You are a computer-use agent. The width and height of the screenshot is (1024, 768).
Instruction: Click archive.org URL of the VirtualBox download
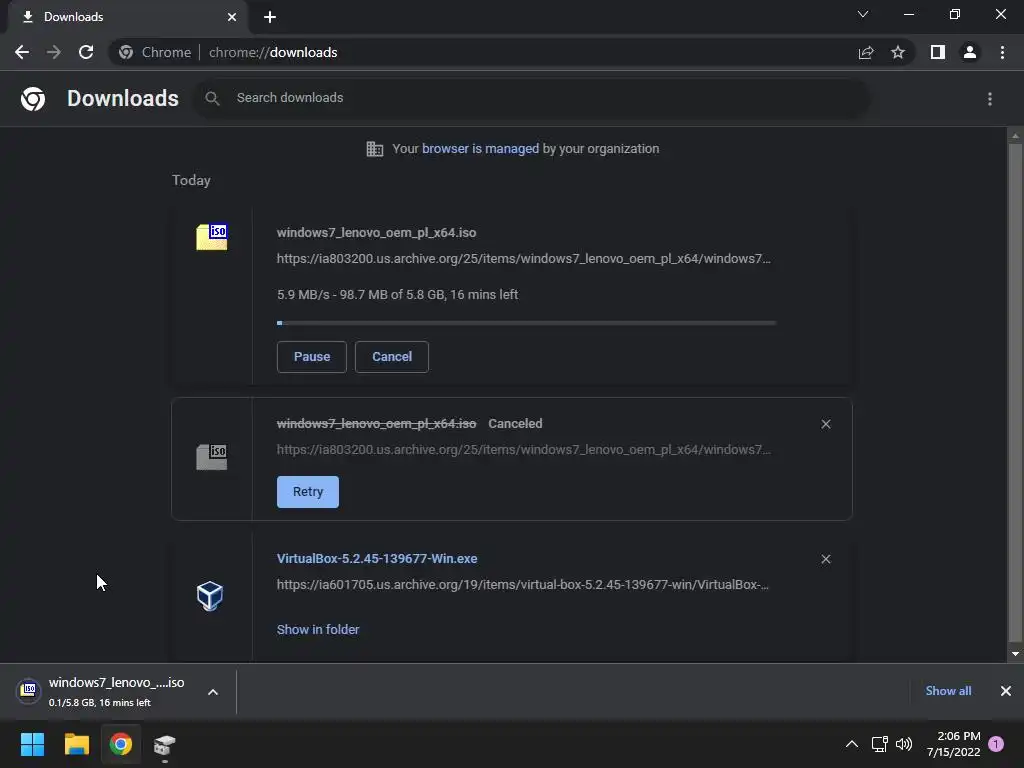[x=522, y=585]
